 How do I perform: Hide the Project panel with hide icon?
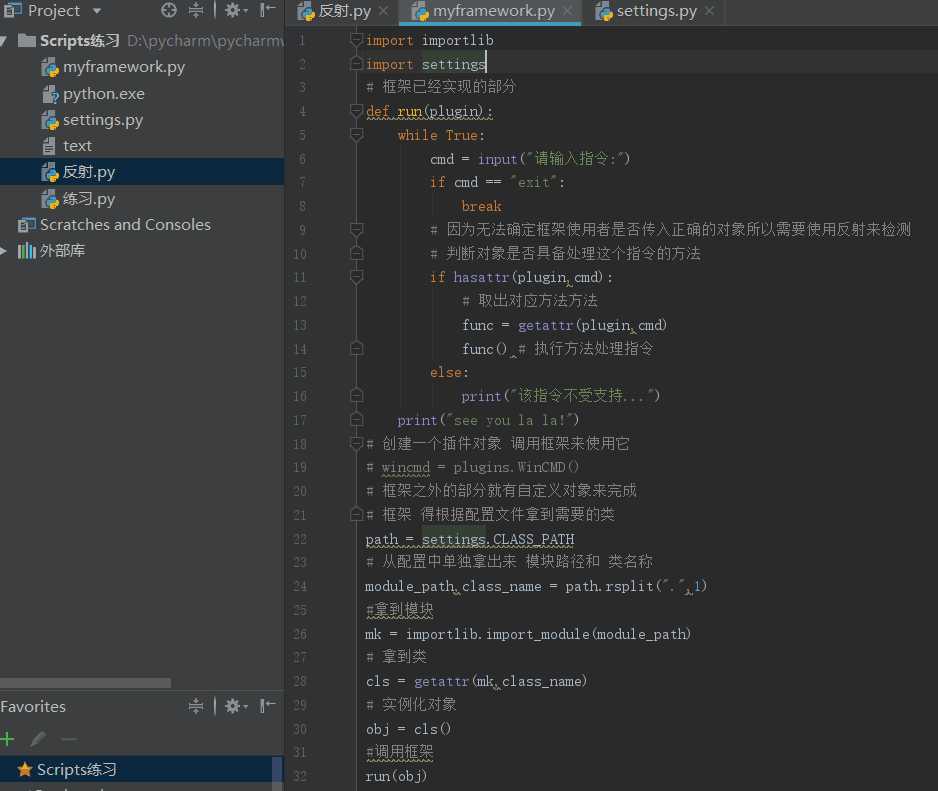pos(267,10)
